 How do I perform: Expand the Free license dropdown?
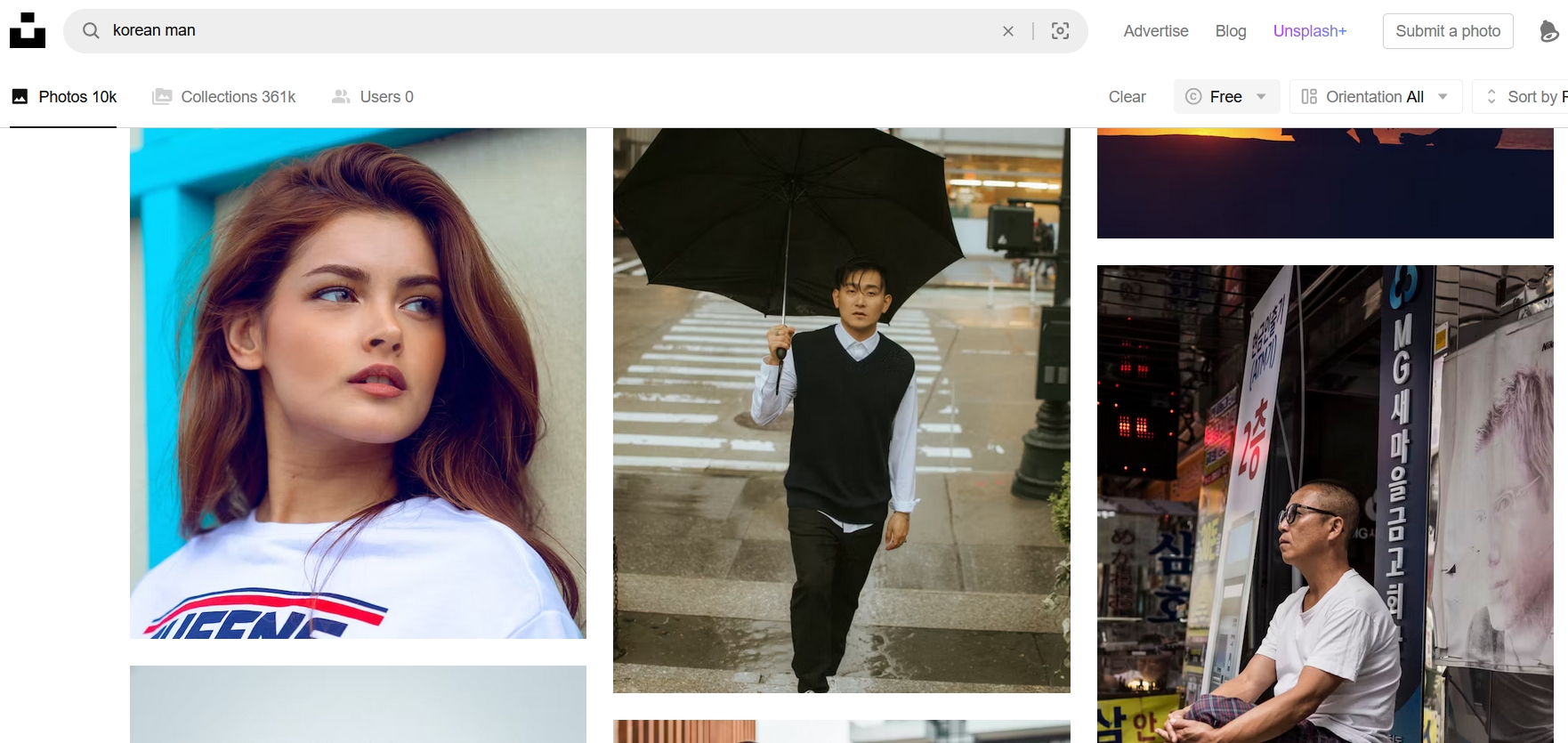click(x=1261, y=97)
